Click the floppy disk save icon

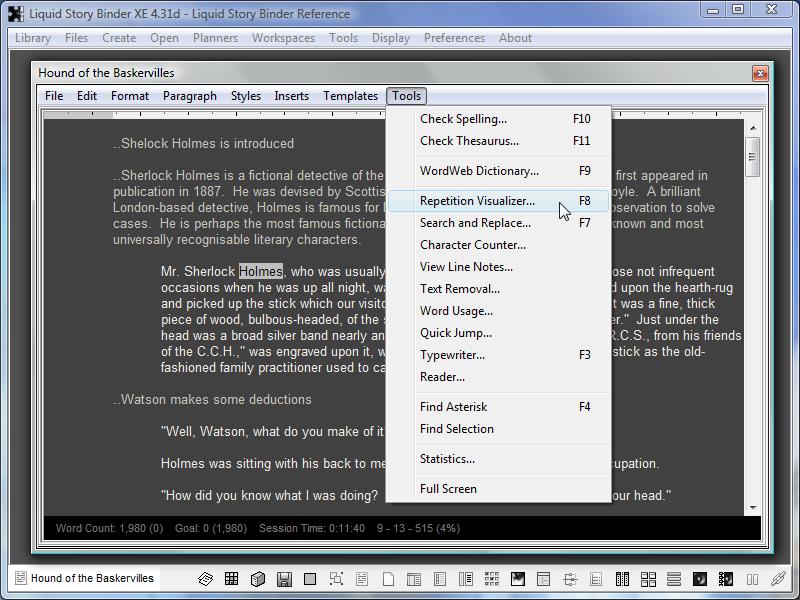pyautogui.click(x=284, y=579)
